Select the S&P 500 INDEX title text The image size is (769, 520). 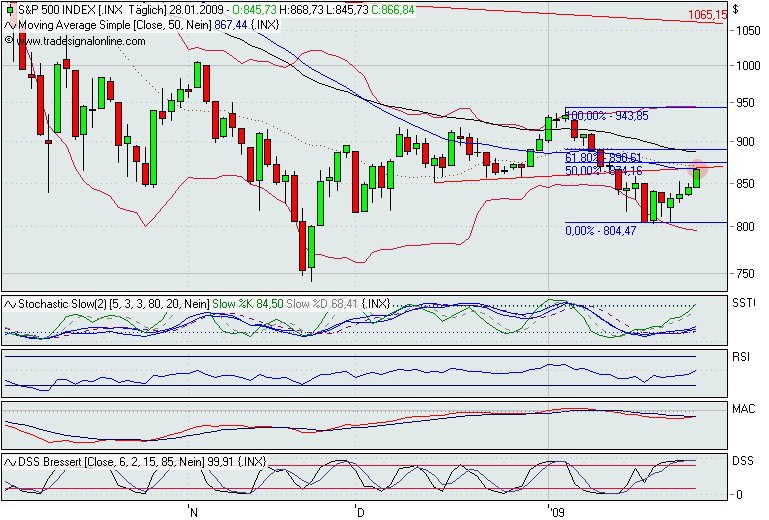click(x=56, y=9)
